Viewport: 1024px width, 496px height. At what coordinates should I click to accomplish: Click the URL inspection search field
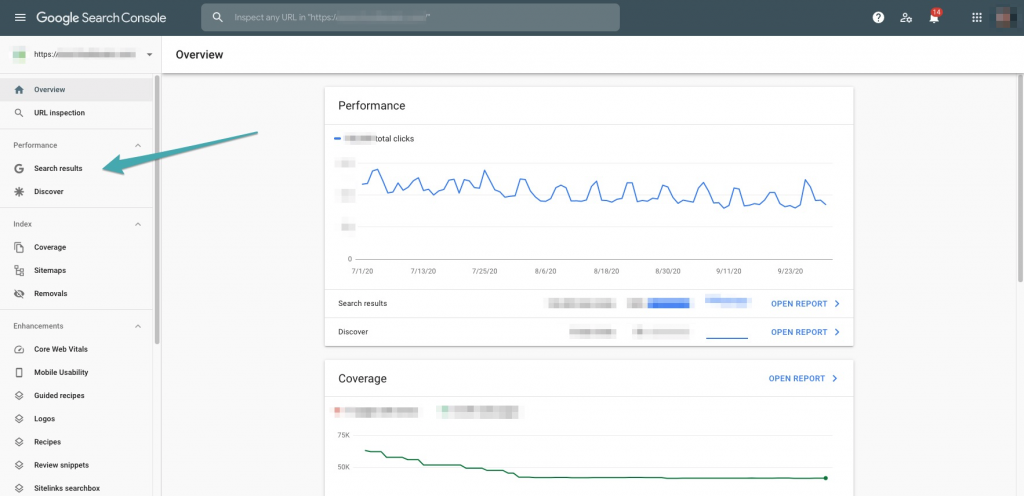[x=410, y=18]
